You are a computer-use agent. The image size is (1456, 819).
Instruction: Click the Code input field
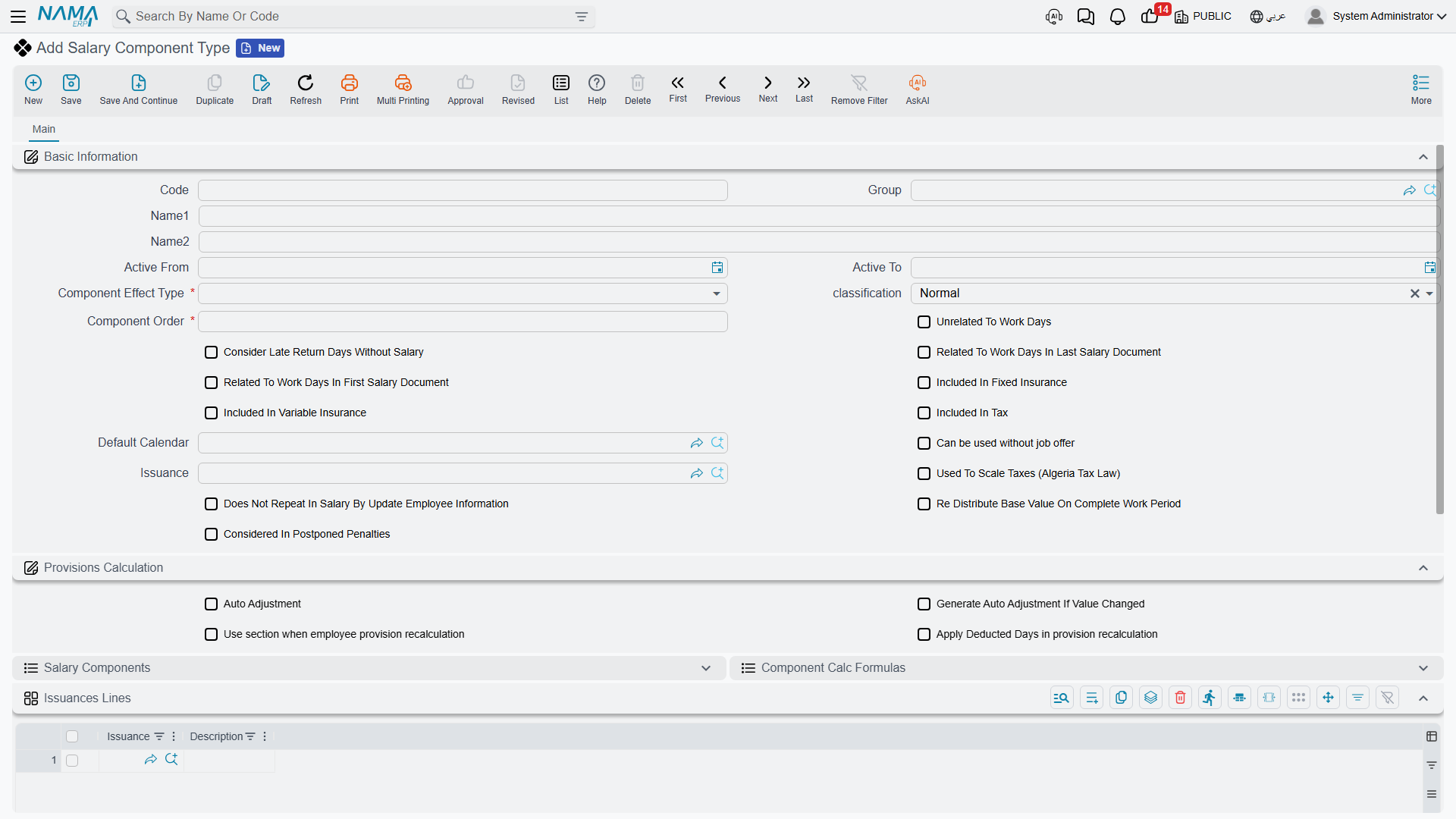tap(463, 190)
